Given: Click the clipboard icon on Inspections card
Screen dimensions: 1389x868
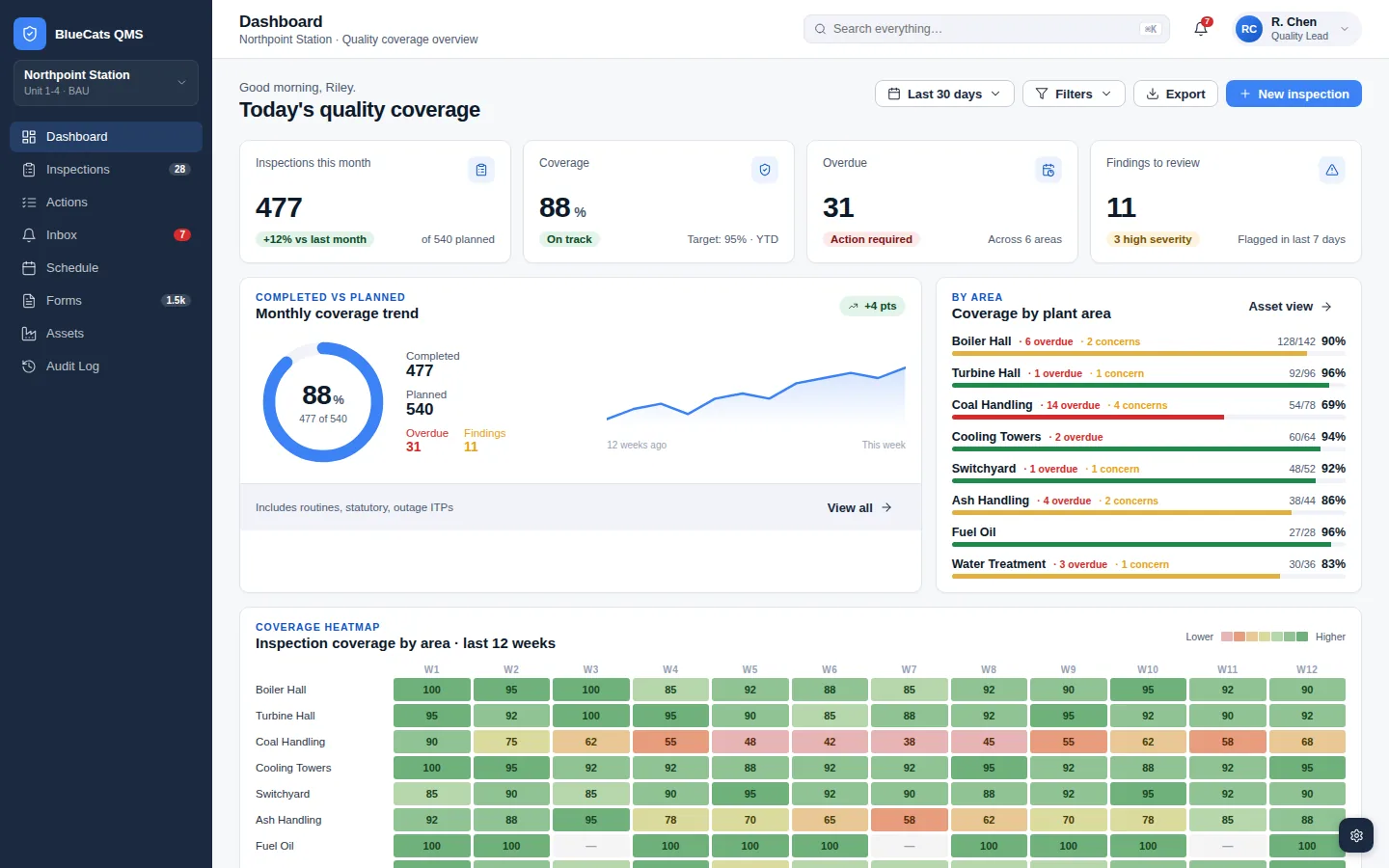Looking at the screenshot, I should coord(481,170).
